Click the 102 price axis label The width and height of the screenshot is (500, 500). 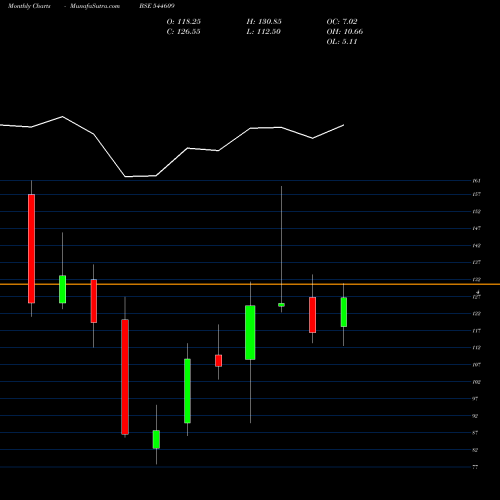click(476, 382)
